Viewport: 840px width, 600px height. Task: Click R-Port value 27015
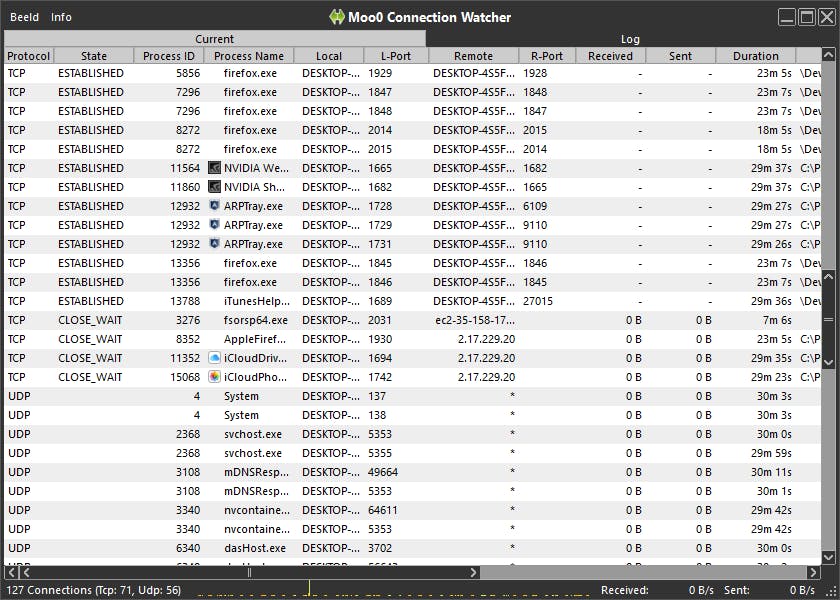tap(538, 301)
